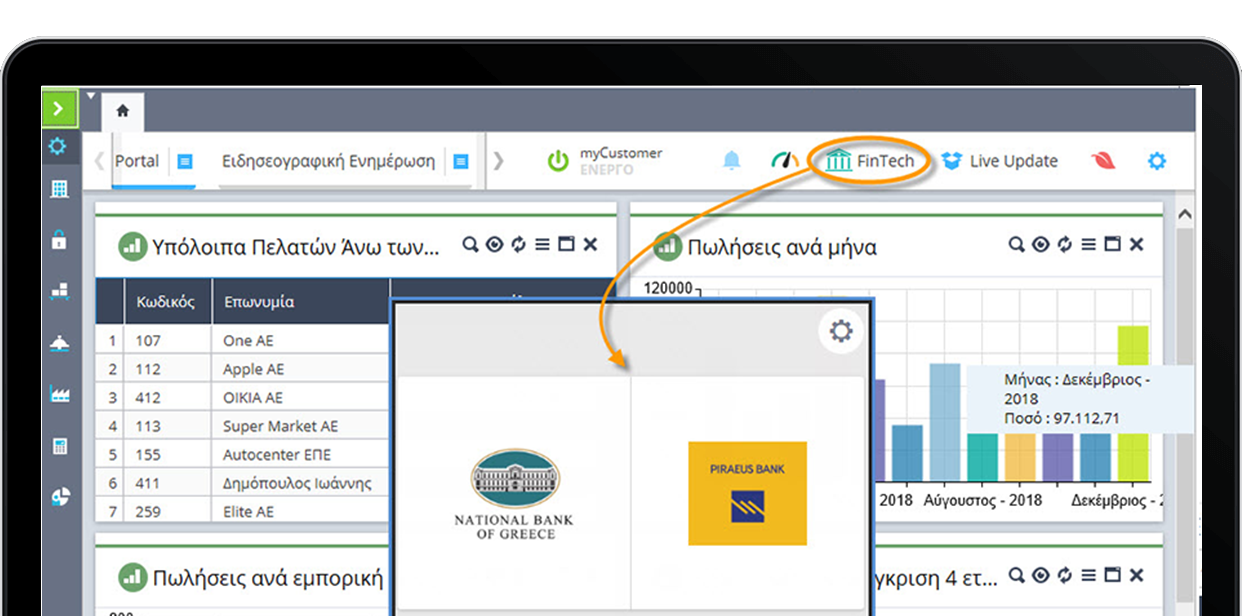Click the Live Update dropbox icon

(951, 161)
